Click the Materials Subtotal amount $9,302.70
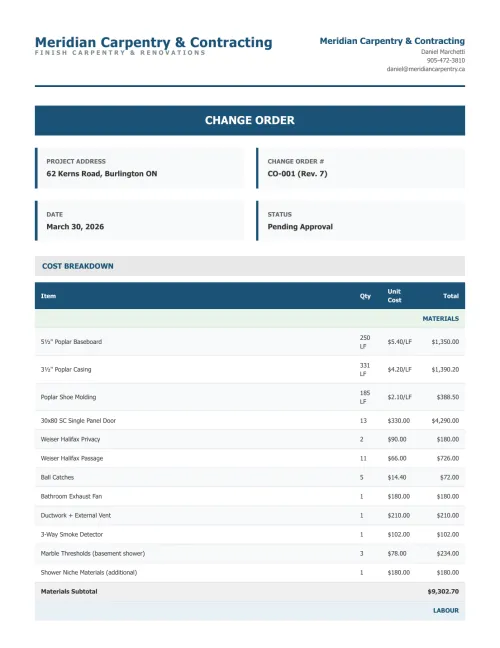 443,591
